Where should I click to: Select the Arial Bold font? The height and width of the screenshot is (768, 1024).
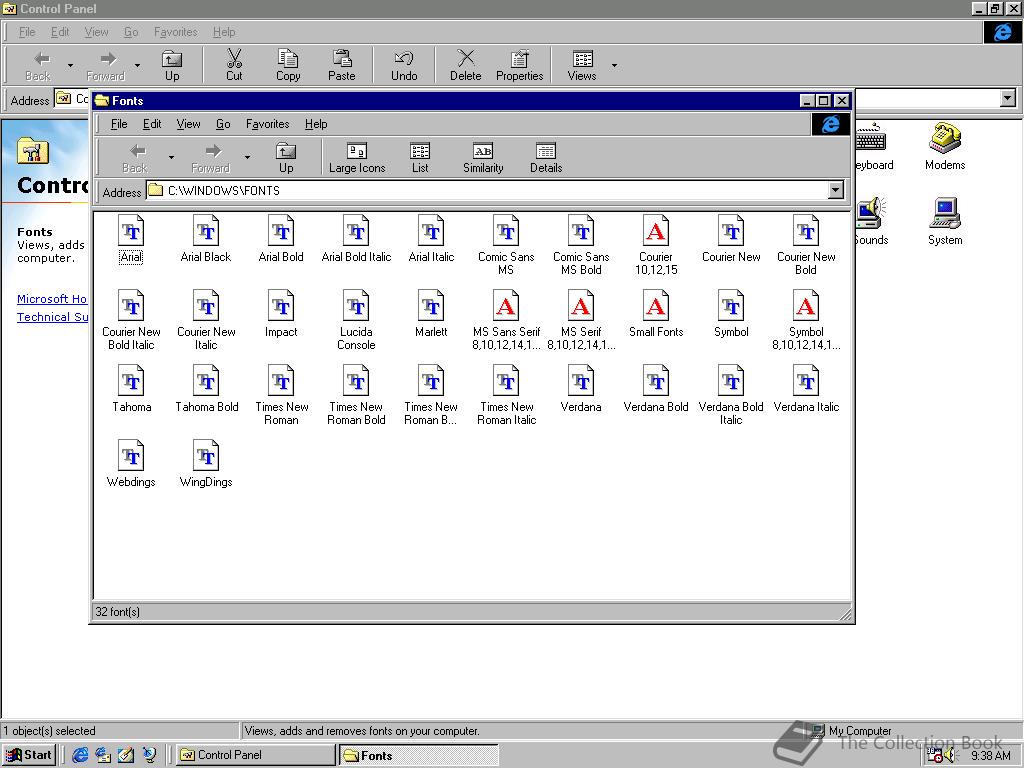pyautogui.click(x=281, y=239)
